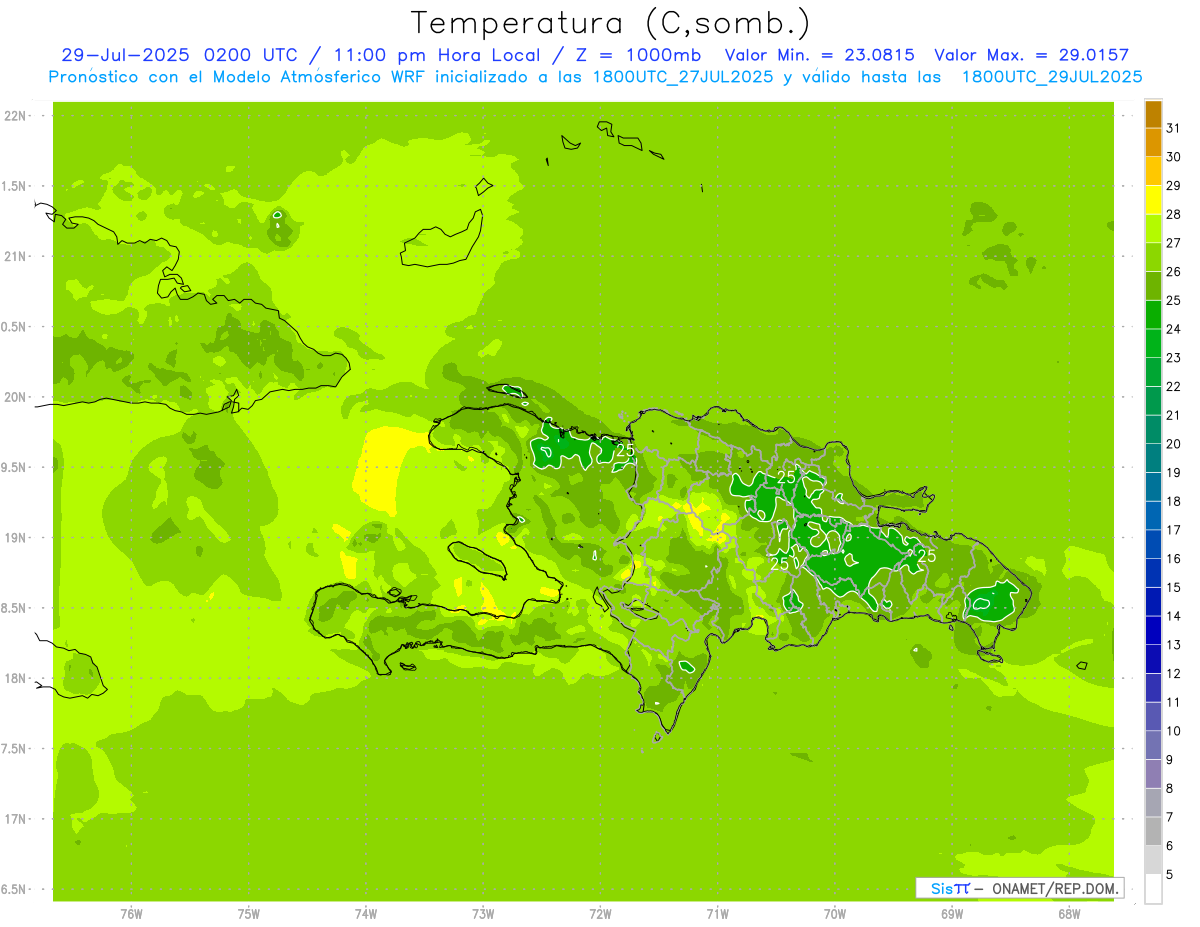
Task: Pick the yellow legend swatch between 28 and 29
Action: tap(1153, 200)
